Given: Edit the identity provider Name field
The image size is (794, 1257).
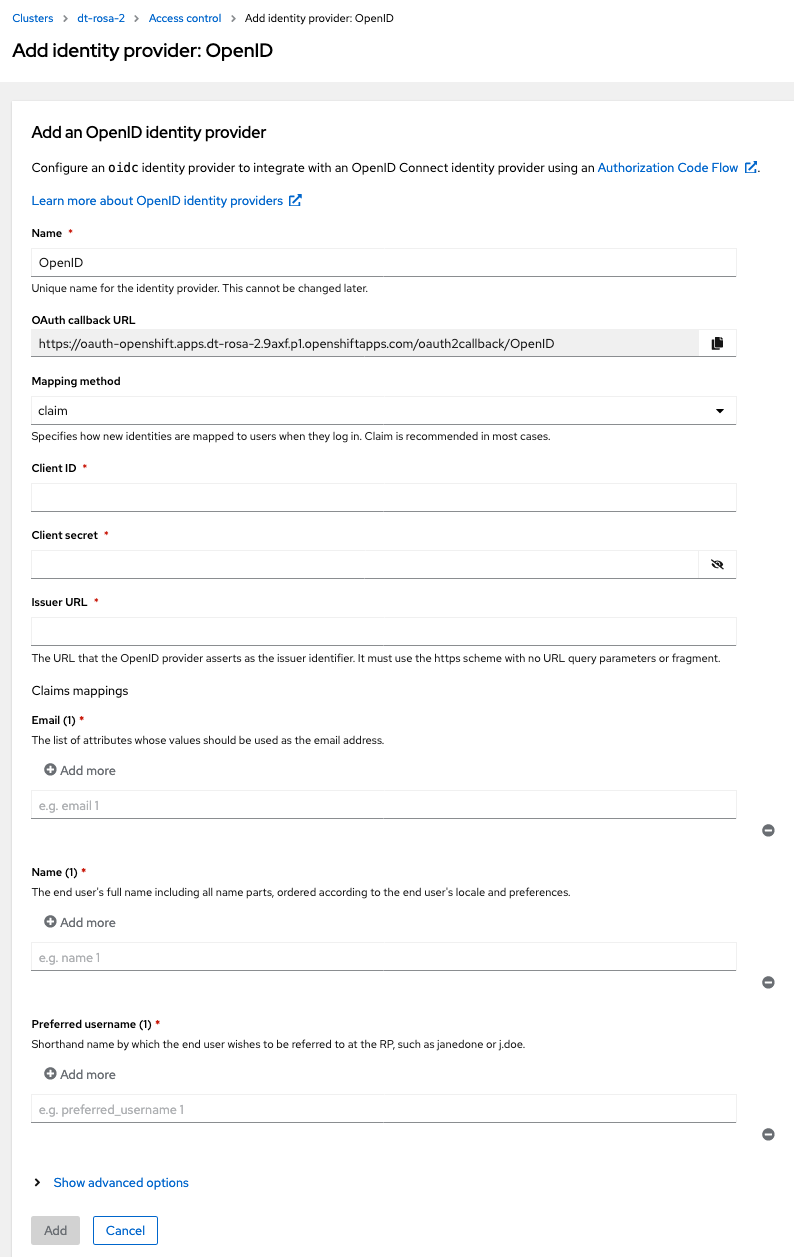Looking at the screenshot, I should [384, 262].
